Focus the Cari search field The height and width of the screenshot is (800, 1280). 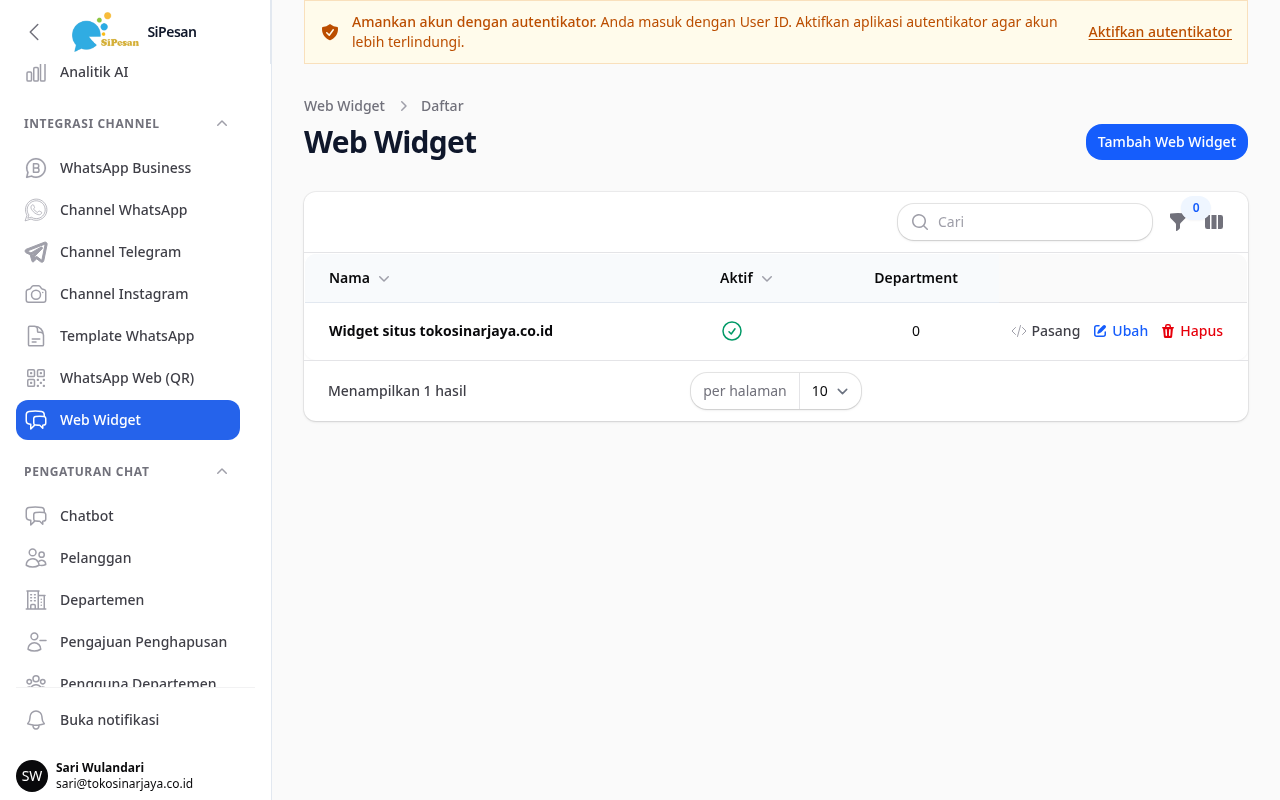click(1025, 222)
